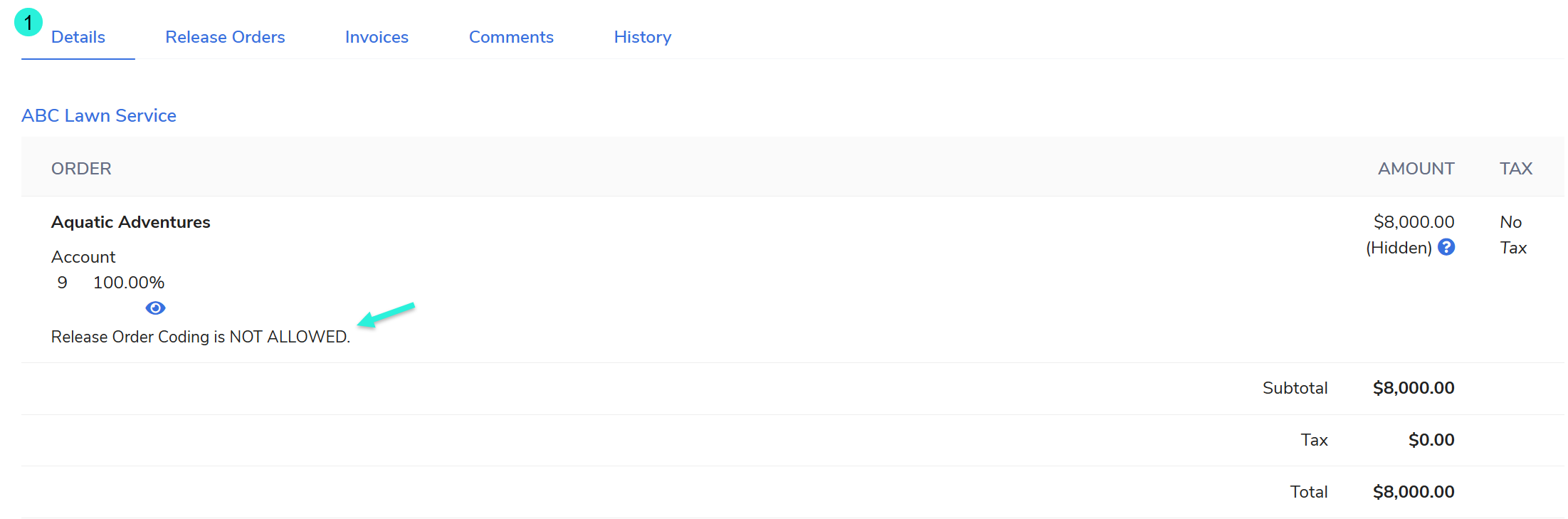This screenshot has width=1568, height=519.
Task: Click the ORDER column header
Action: (81, 169)
